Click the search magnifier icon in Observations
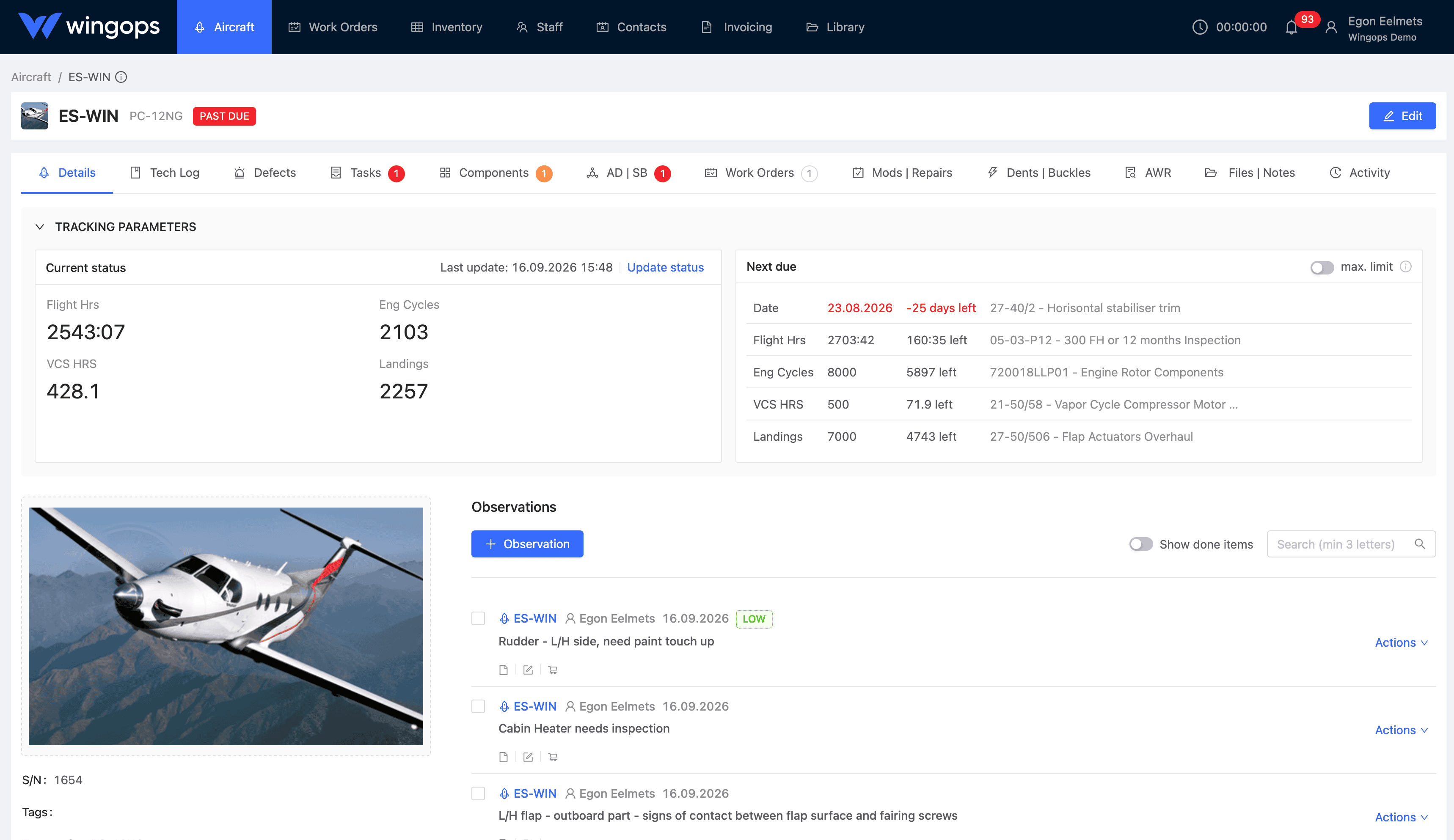The image size is (1454, 840). point(1420,544)
